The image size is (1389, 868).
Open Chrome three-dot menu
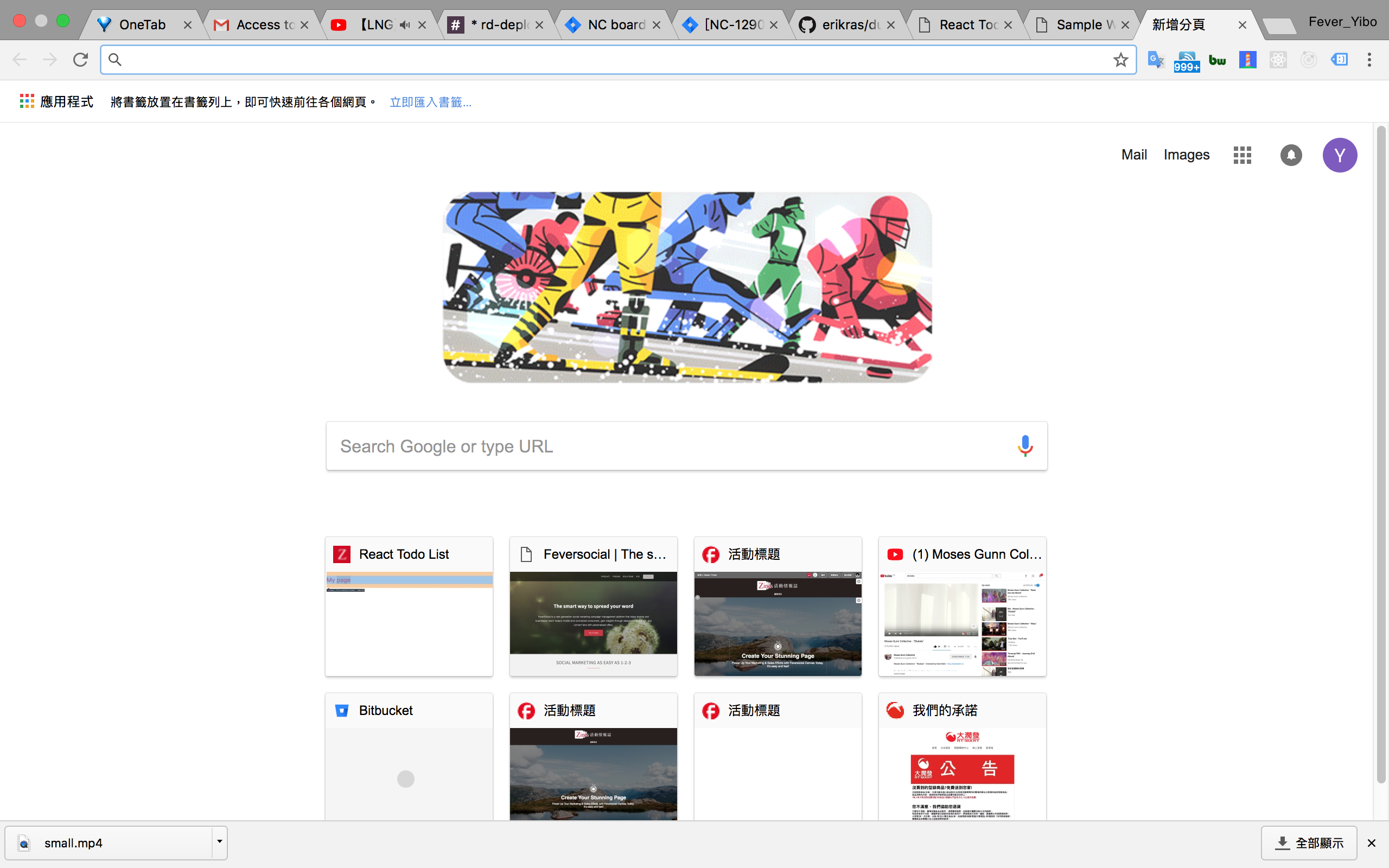point(1369,60)
